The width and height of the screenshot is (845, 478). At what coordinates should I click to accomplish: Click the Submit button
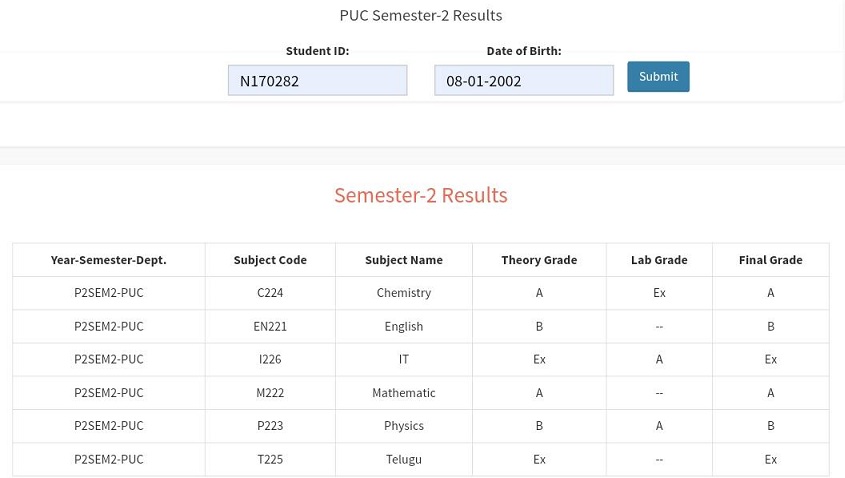658,77
